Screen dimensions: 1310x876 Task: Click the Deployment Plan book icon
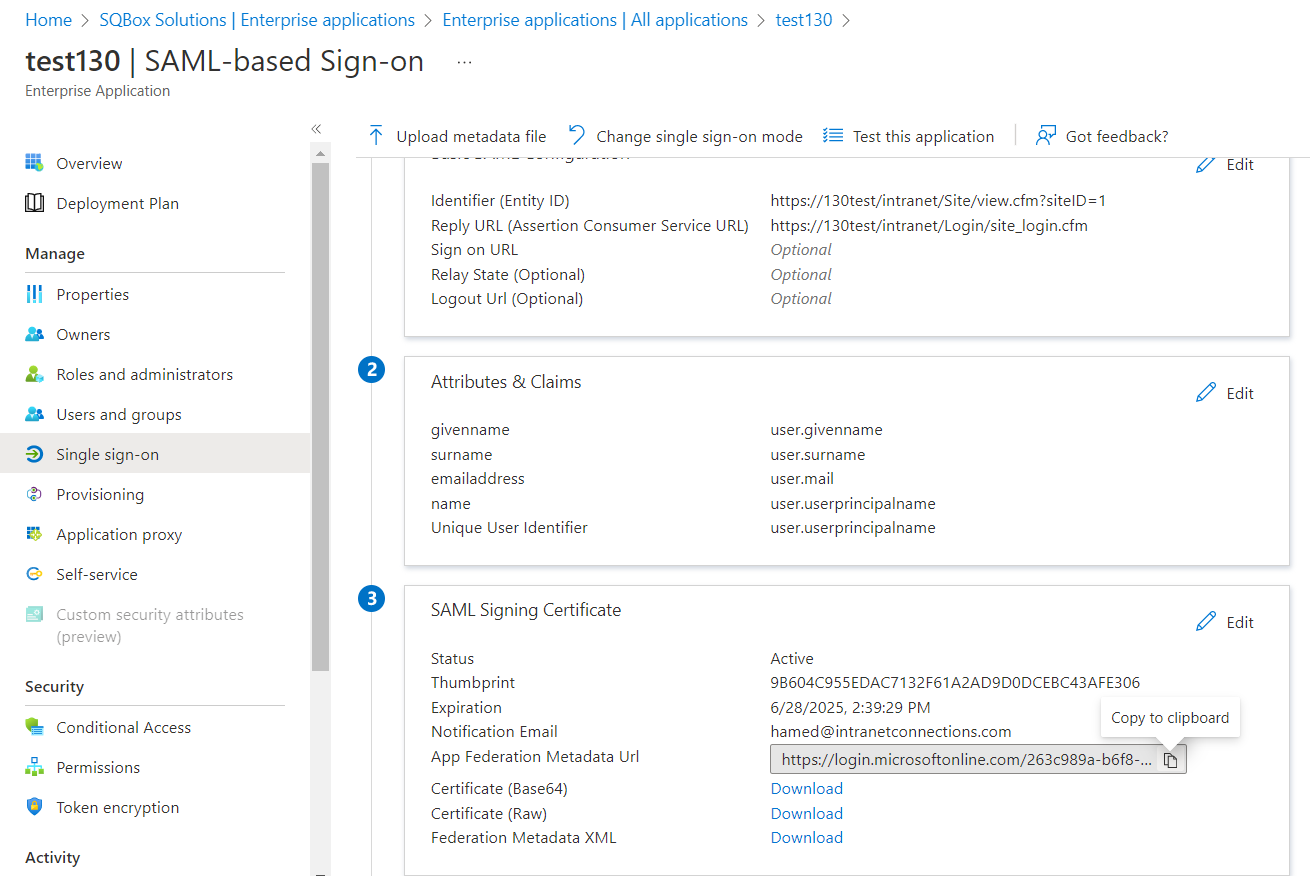pos(34,203)
